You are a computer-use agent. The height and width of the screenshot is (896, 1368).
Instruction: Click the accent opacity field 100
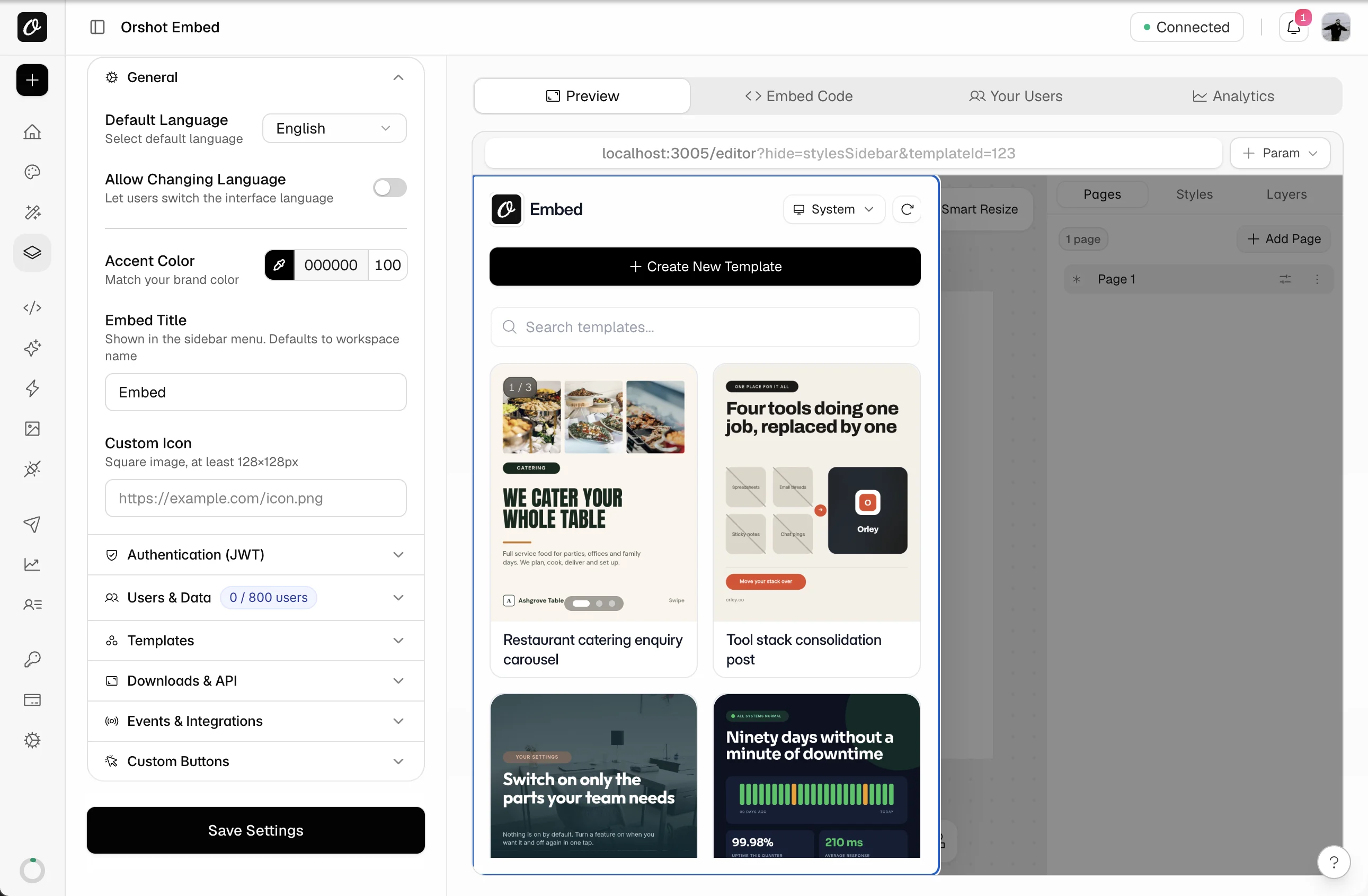[387, 265]
